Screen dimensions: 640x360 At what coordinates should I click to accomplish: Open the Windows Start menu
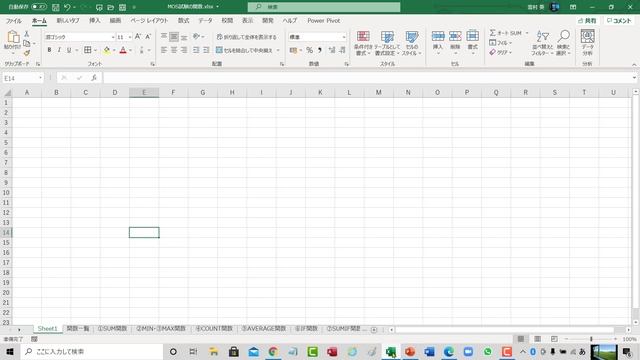[10, 351]
